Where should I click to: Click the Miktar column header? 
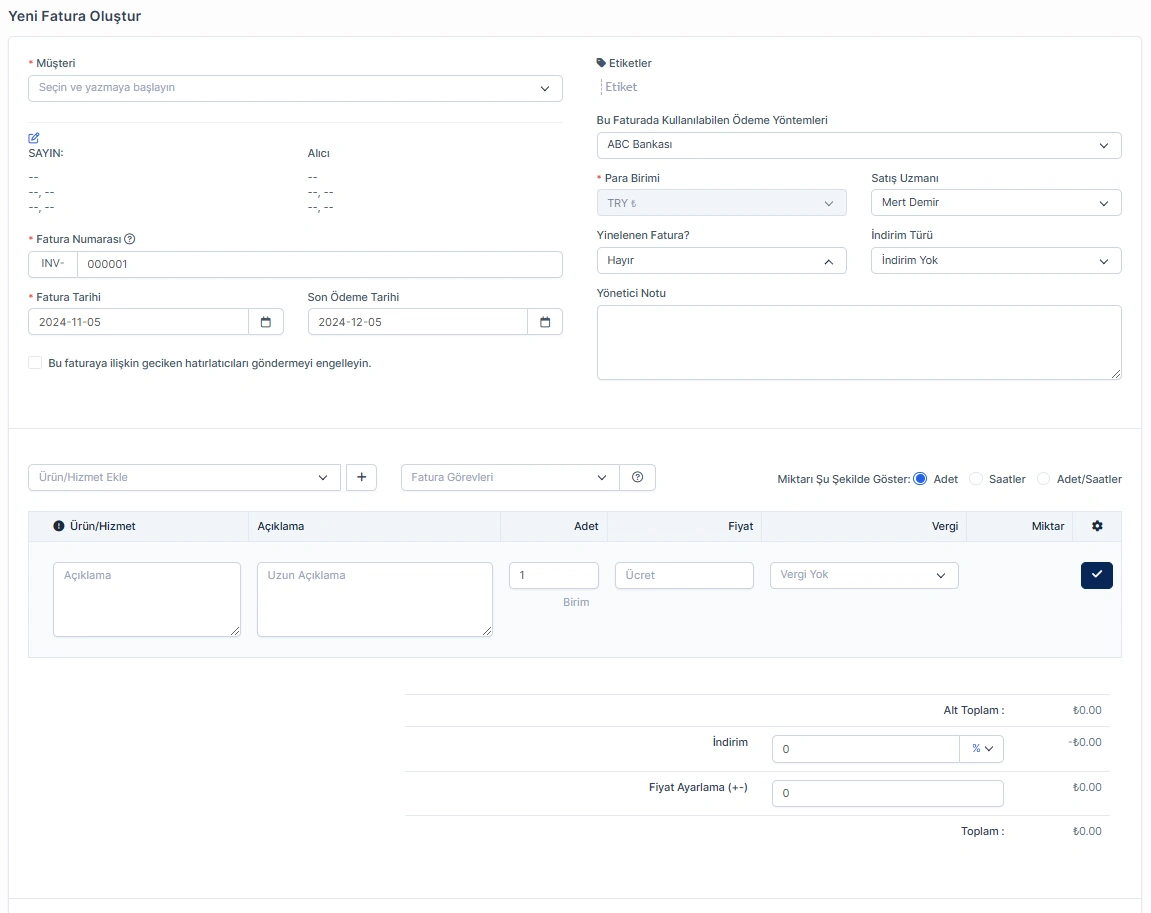tap(1048, 526)
